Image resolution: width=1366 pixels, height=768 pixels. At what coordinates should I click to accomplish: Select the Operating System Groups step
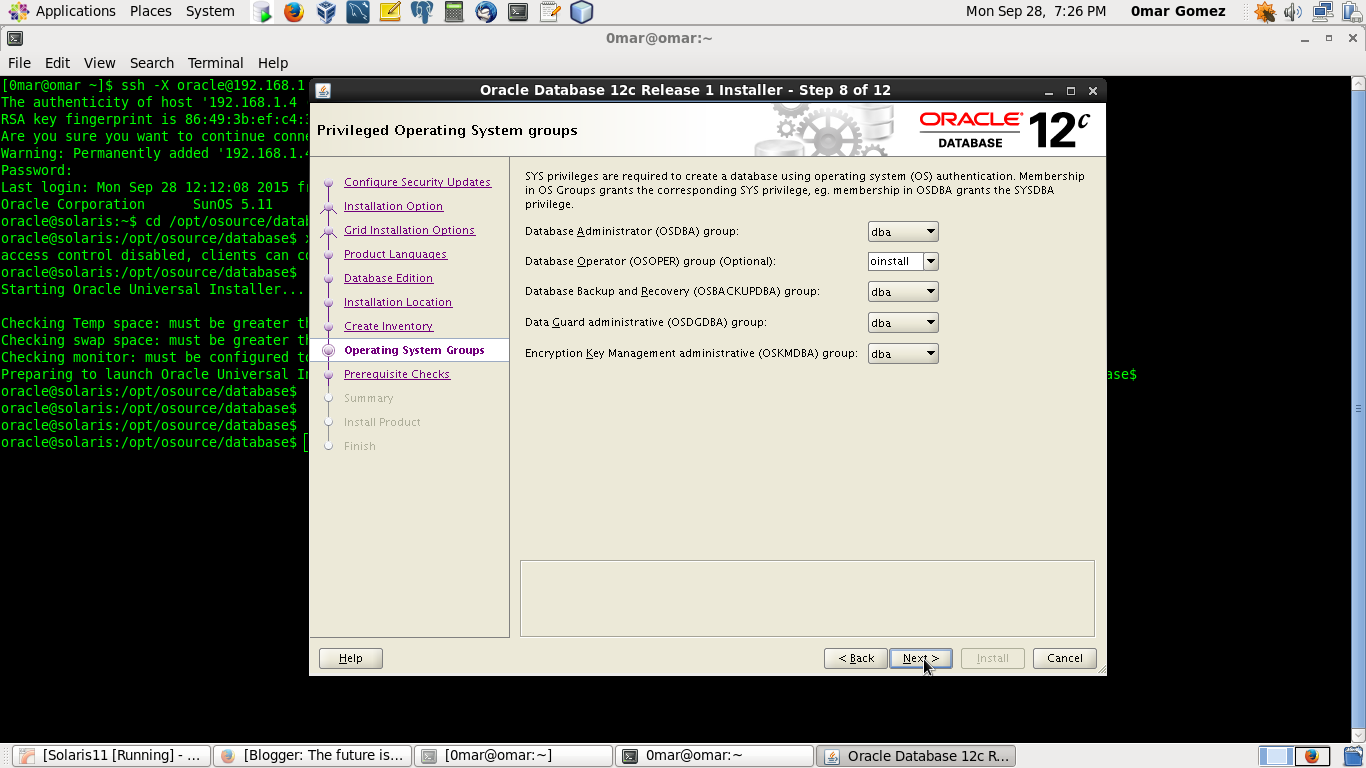[x=414, y=350]
